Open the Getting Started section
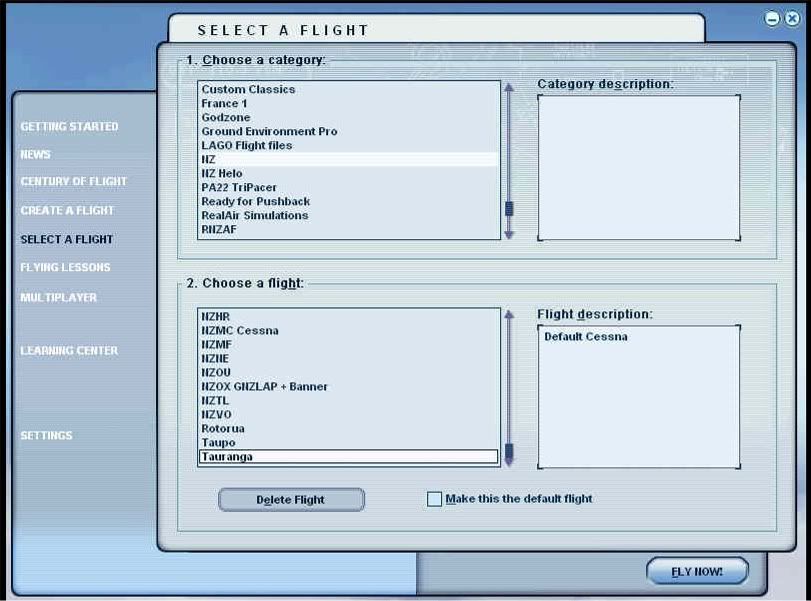The image size is (811, 601). tap(69, 127)
